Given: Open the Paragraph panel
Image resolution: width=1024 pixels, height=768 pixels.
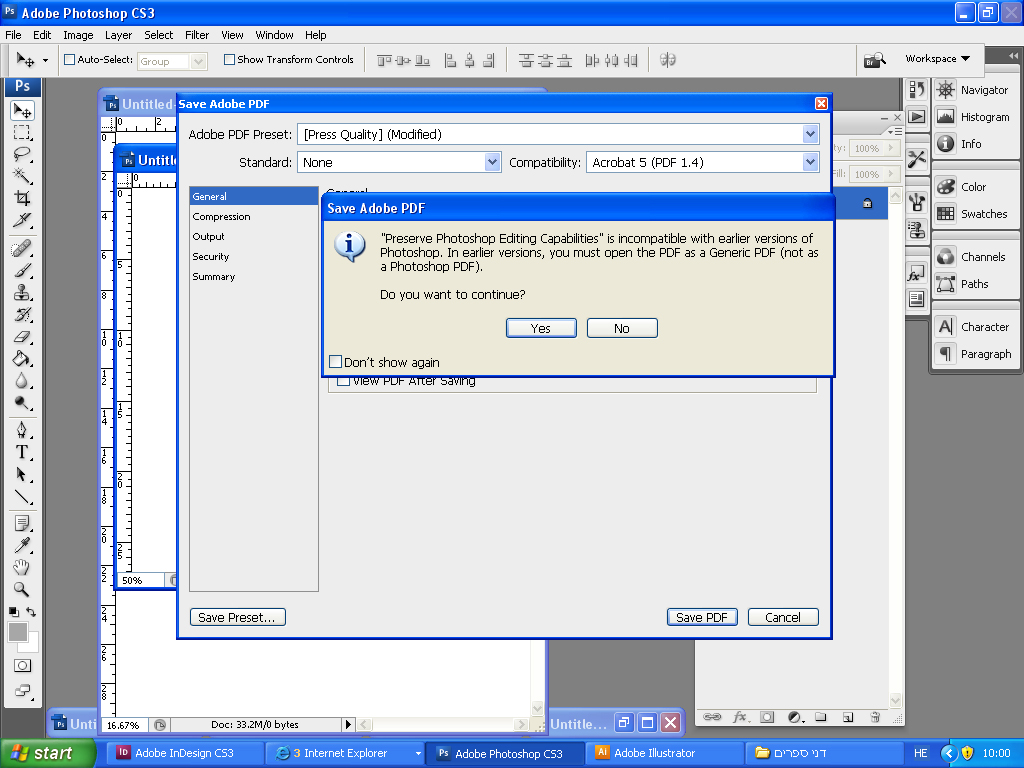Looking at the screenshot, I should [973, 354].
